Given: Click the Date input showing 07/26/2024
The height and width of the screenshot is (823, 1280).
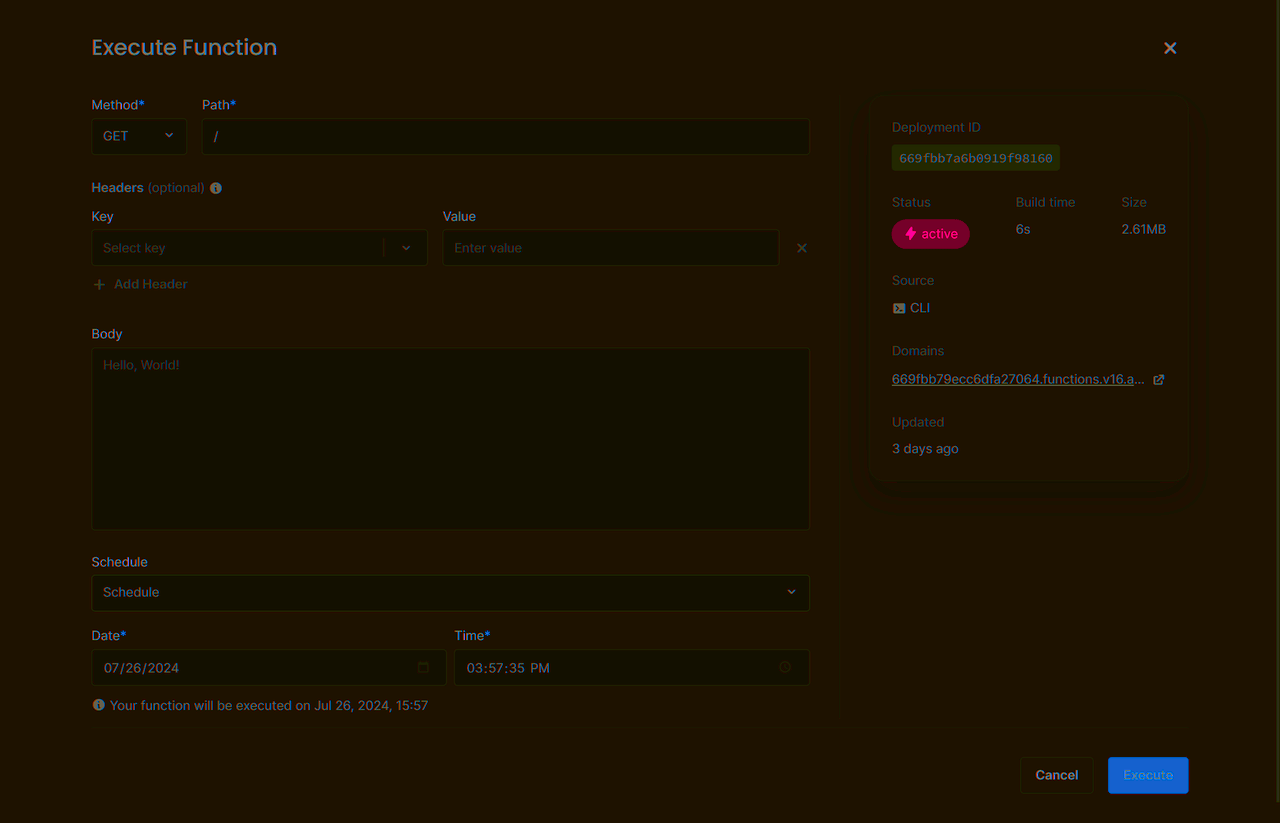Looking at the screenshot, I should pyautogui.click(x=250, y=667).
